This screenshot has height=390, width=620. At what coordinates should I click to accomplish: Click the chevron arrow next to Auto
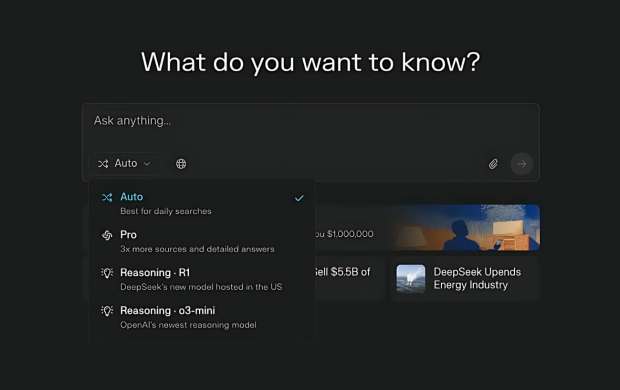[x=147, y=164]
